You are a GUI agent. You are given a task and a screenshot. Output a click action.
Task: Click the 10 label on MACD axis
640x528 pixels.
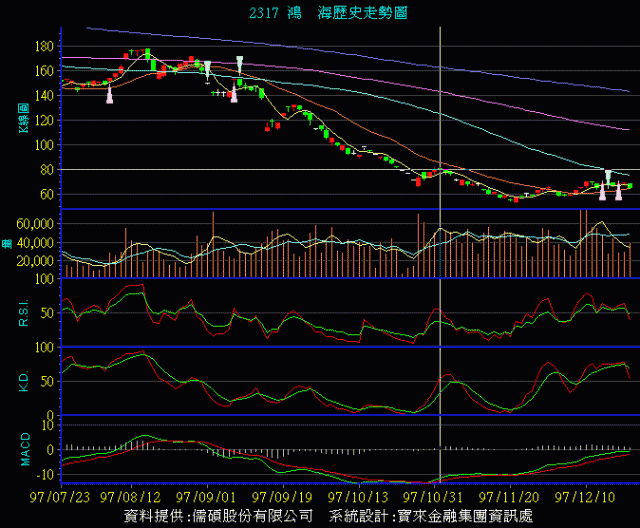[x=48, y=426]
